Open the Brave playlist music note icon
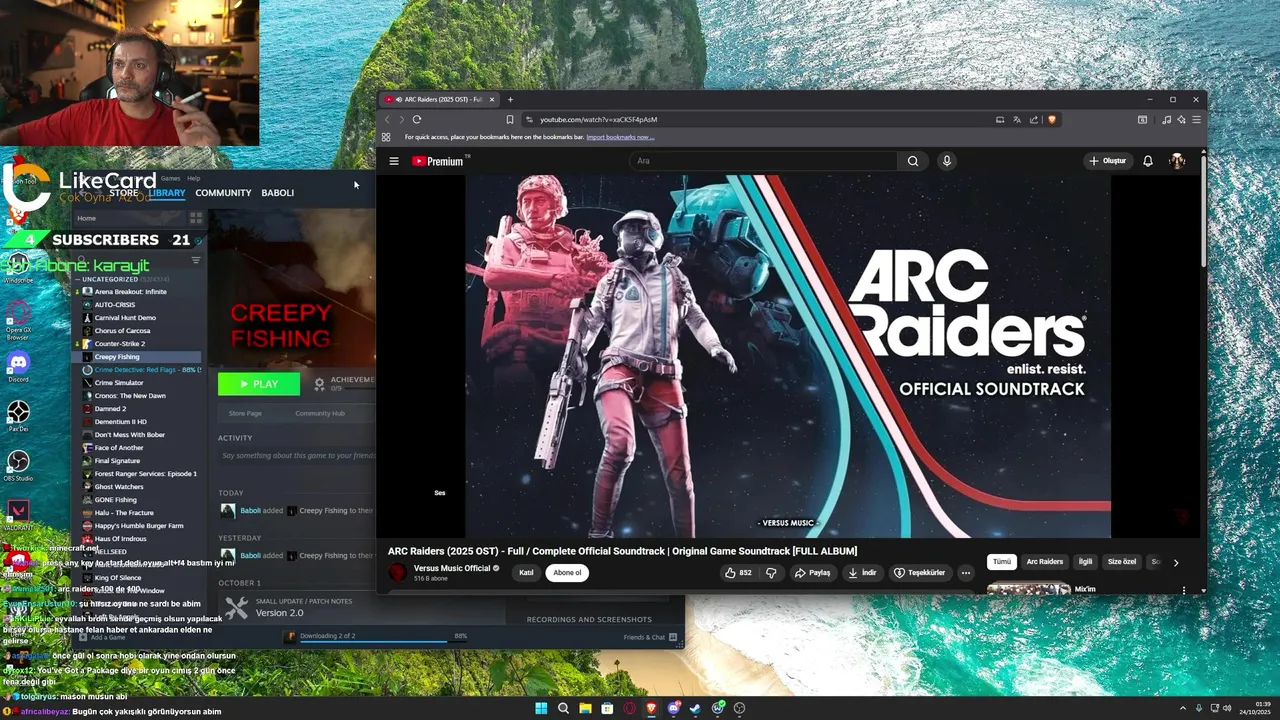 [1166, 120]
